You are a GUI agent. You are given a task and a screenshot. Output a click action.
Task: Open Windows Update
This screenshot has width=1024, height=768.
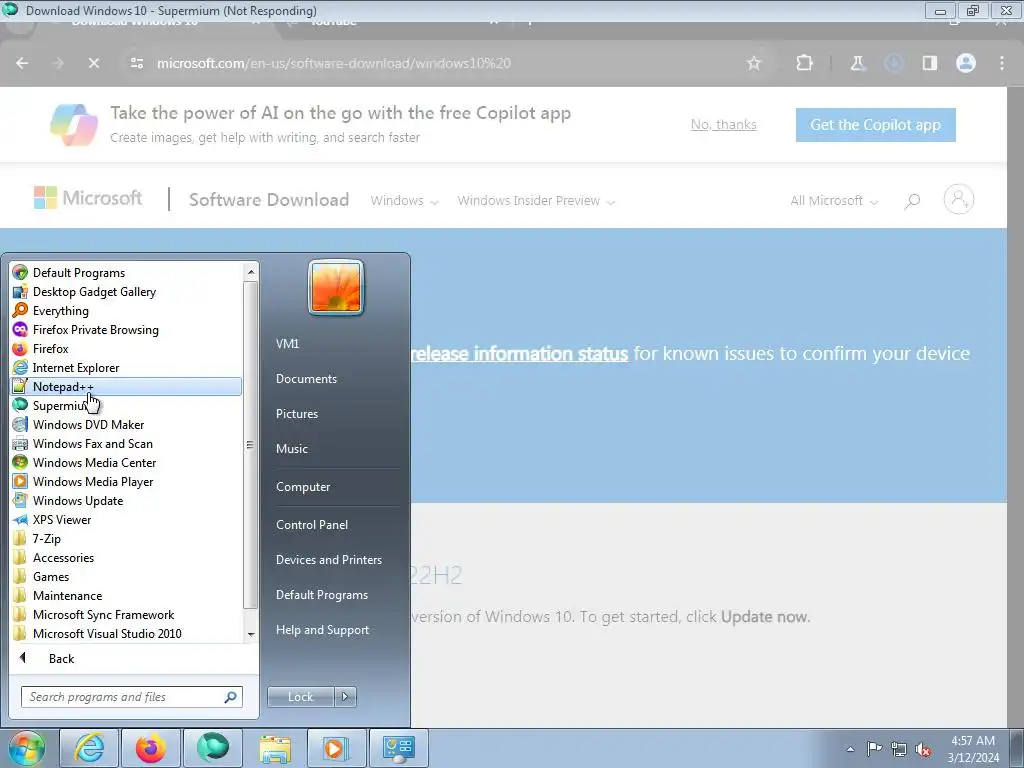click(x=127, y=500)
